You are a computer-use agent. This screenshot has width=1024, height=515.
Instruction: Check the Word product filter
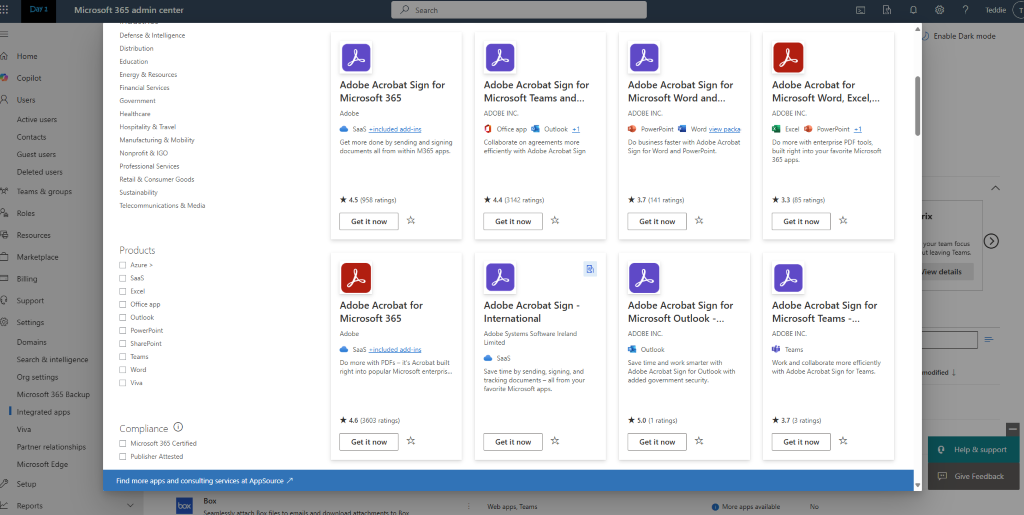point(123,369)
